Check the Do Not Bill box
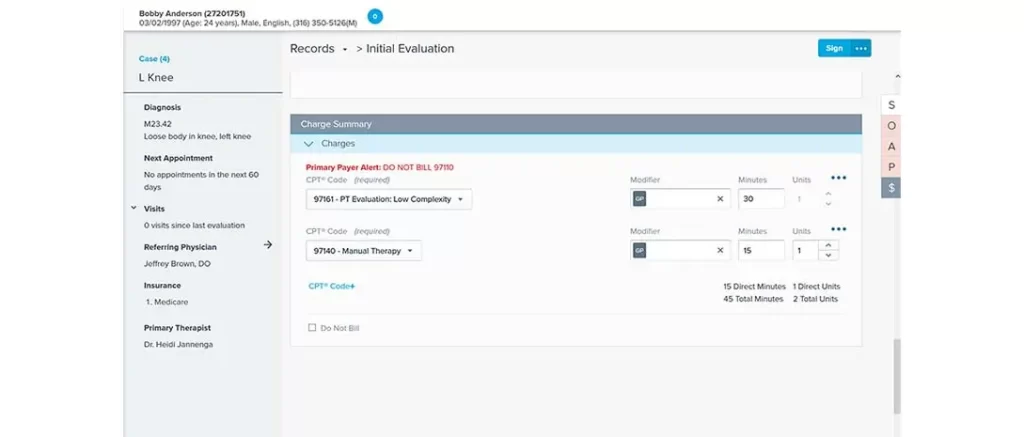This screenshot has height=437, width=1024. click(312, 328)
